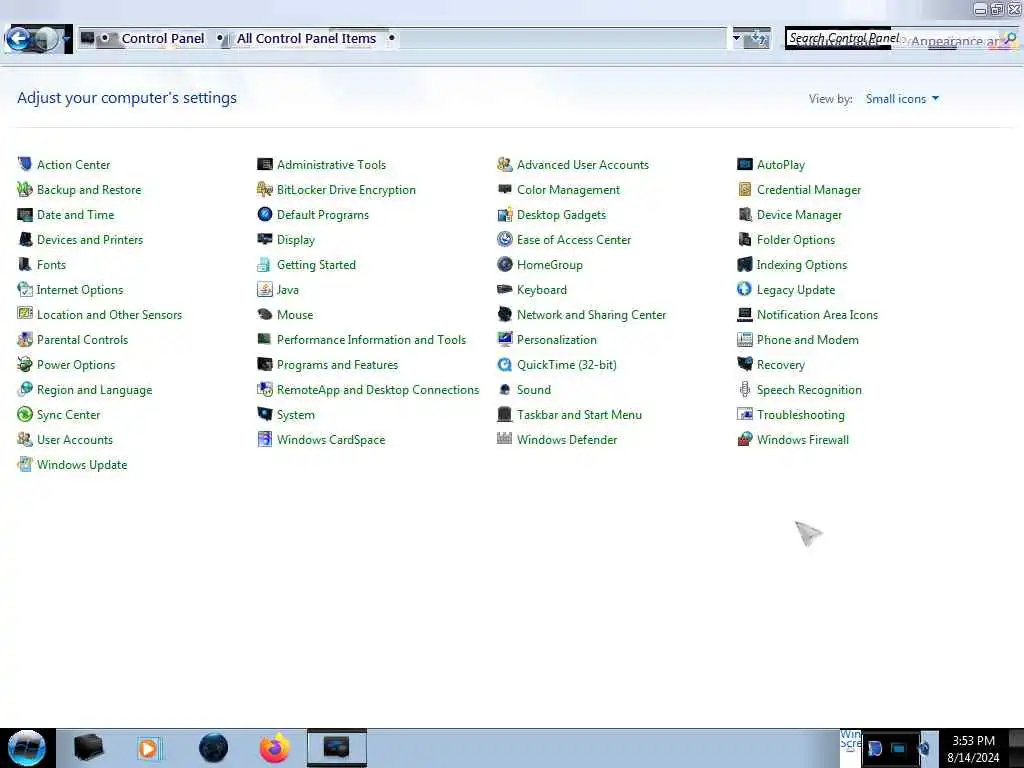This screenshot has height=768, width=1024.
Task: Click the Windows CardSpace icon
Action: pos(264,440)
